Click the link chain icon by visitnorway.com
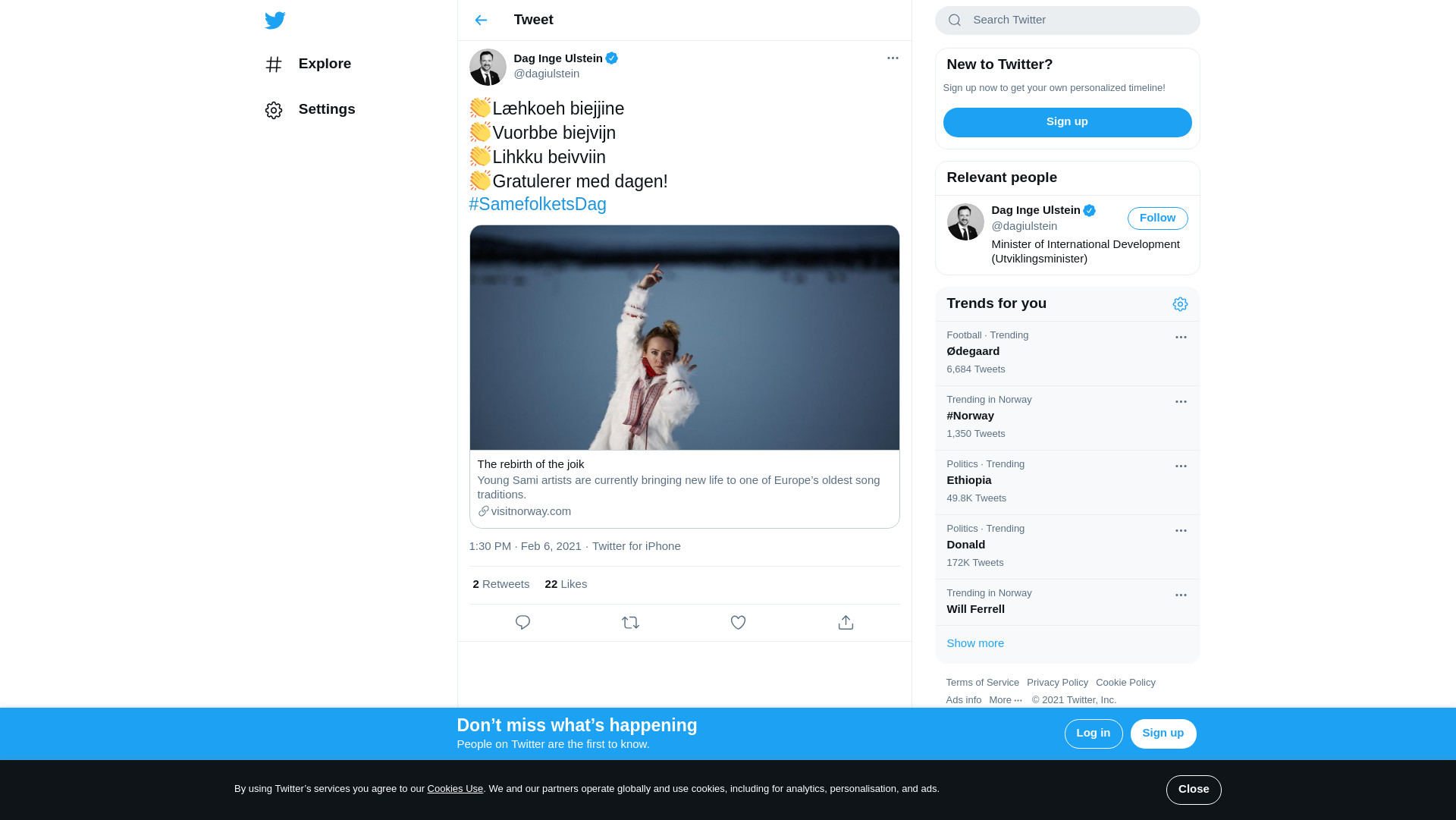This screenshot has width=1456, height=820. pyautogui.click(x=484, y=511)
